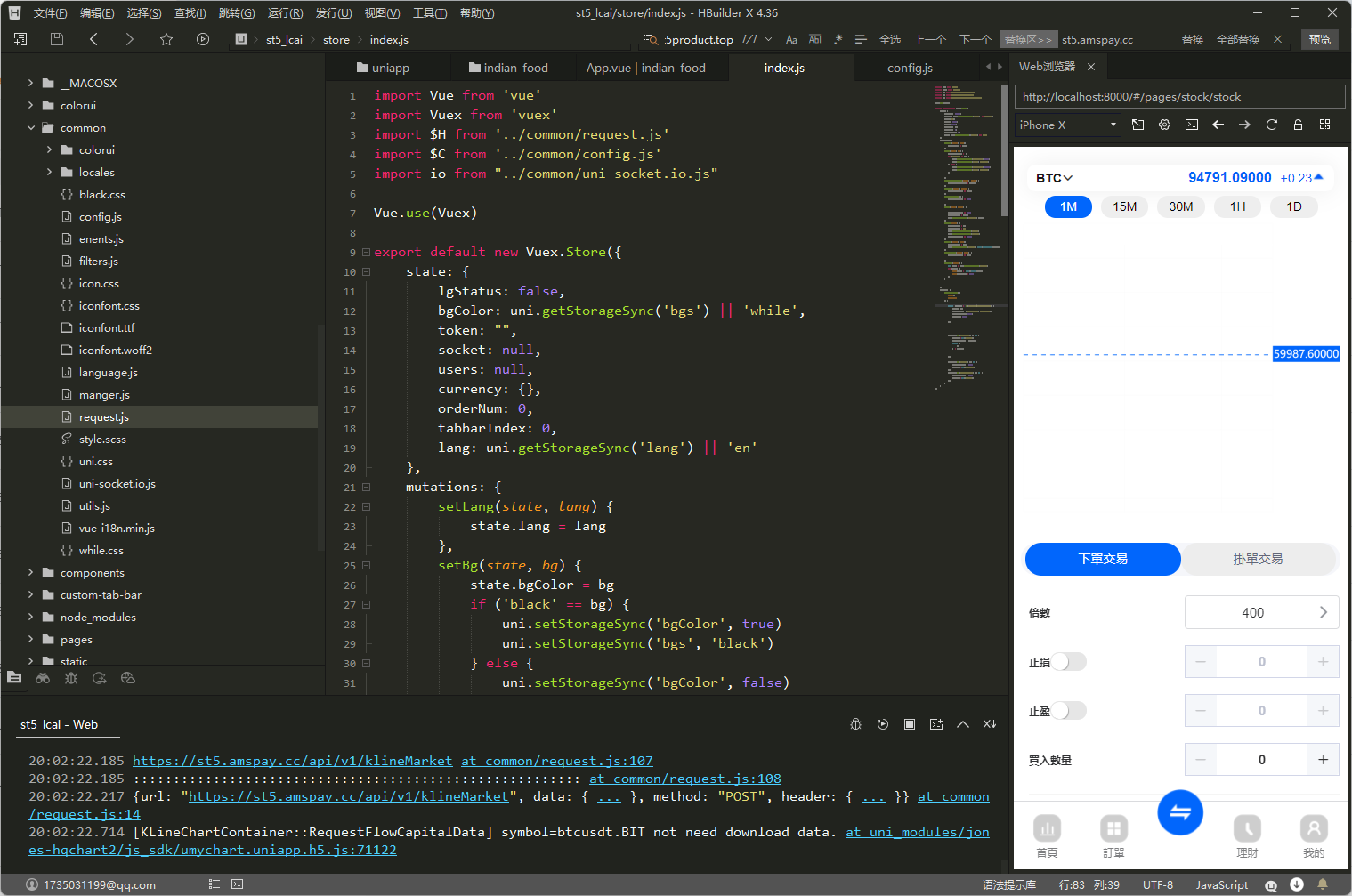The image size is (1352, 896).
Task: Open the iPhone X device dropdown
Action: click(1067, 125)
